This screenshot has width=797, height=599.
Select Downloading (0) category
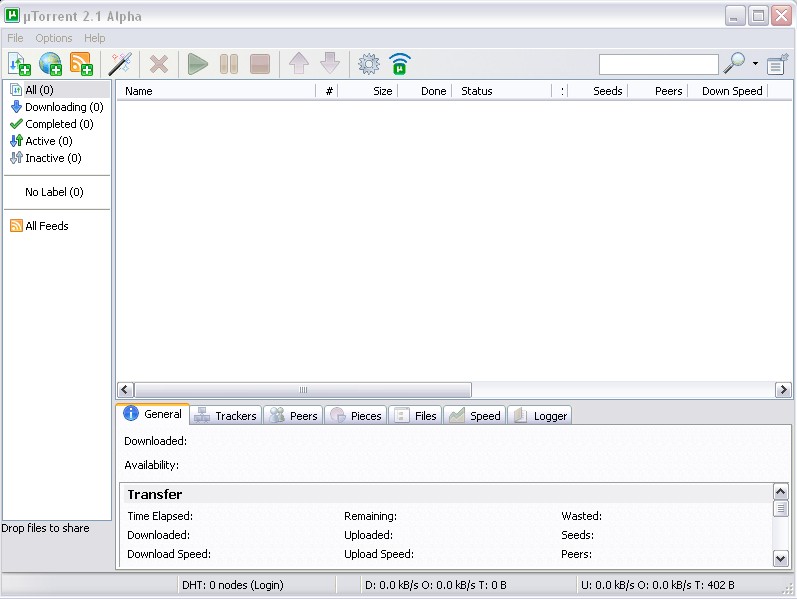coord(58,107)
